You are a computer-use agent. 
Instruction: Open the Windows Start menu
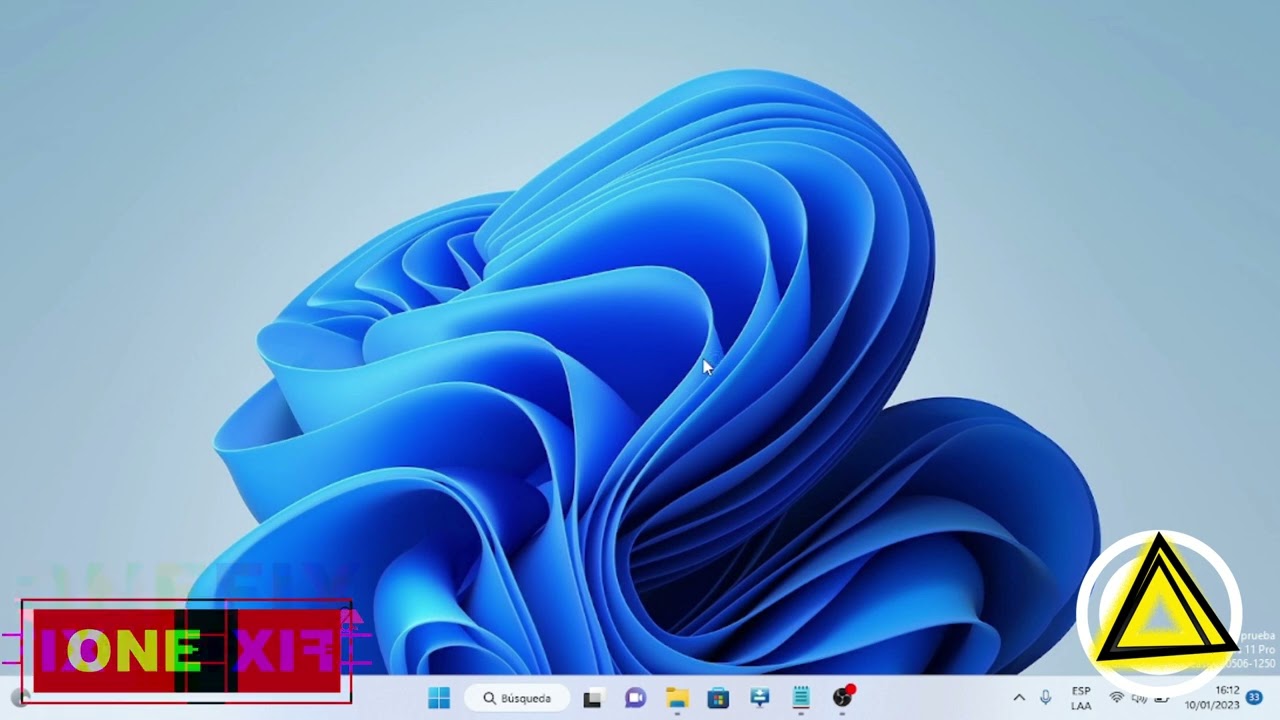[x=439, y=698]
